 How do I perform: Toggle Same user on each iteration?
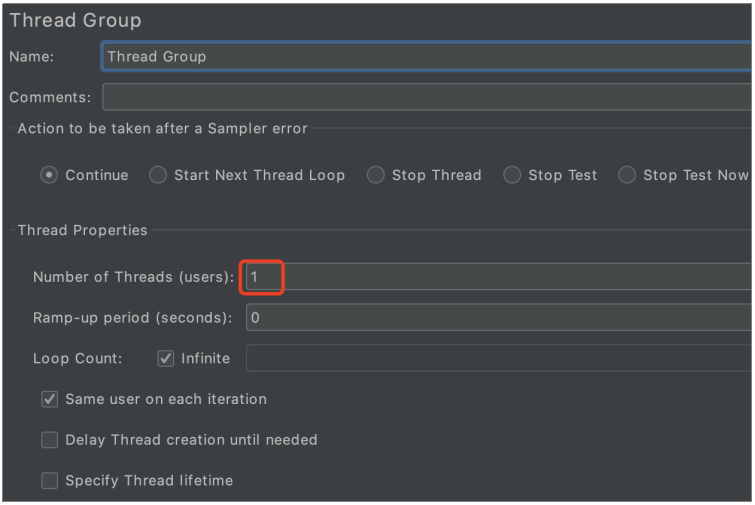(50, 399)
